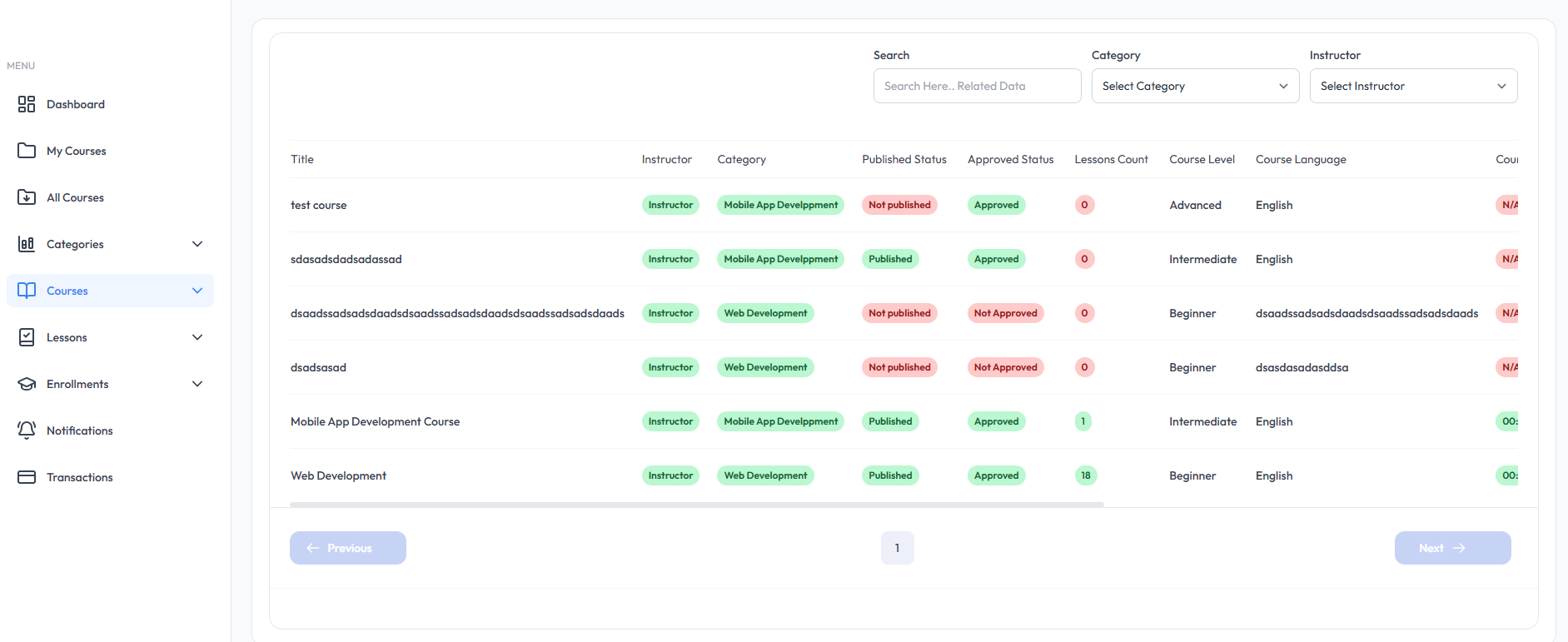Expand the Categories submenu chevron
The image size is (1568, 642).
coord(197,244)
